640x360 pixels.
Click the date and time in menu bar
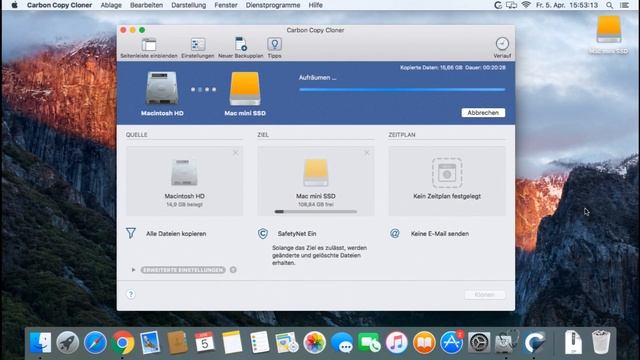(567, 5)
